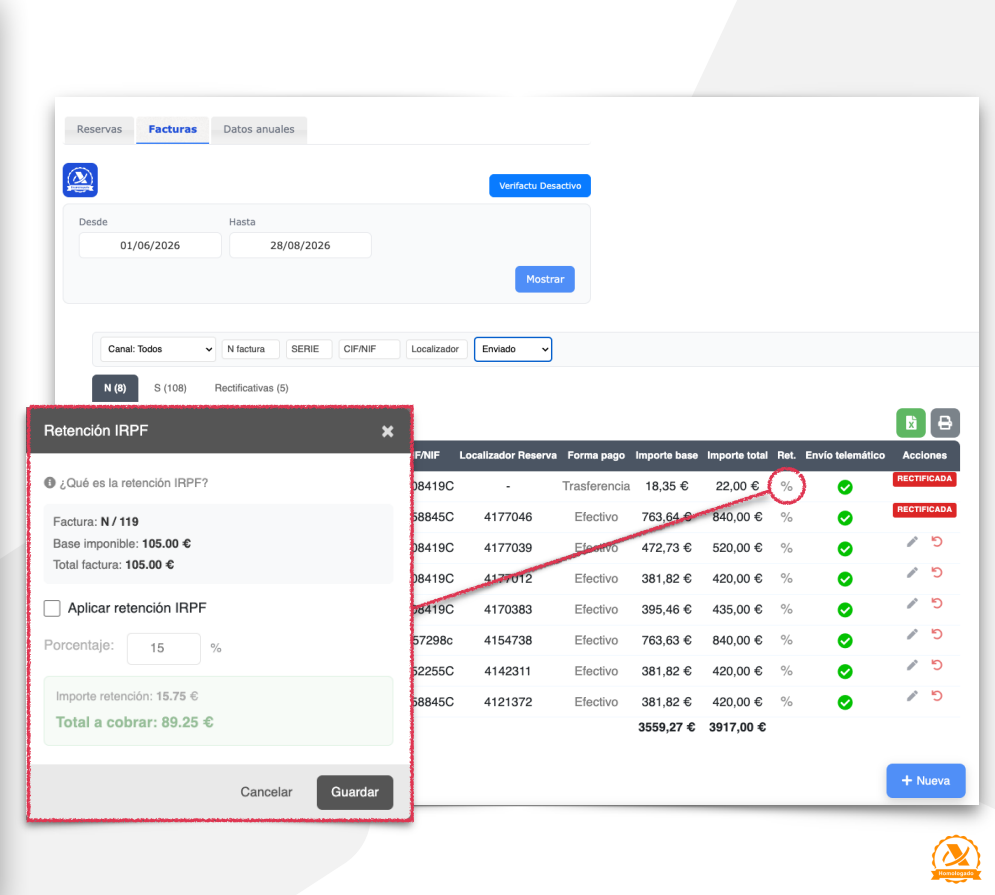View the Rectificativas (5) tab
This screenshot has height=895, width=995.
coord(251,388)
